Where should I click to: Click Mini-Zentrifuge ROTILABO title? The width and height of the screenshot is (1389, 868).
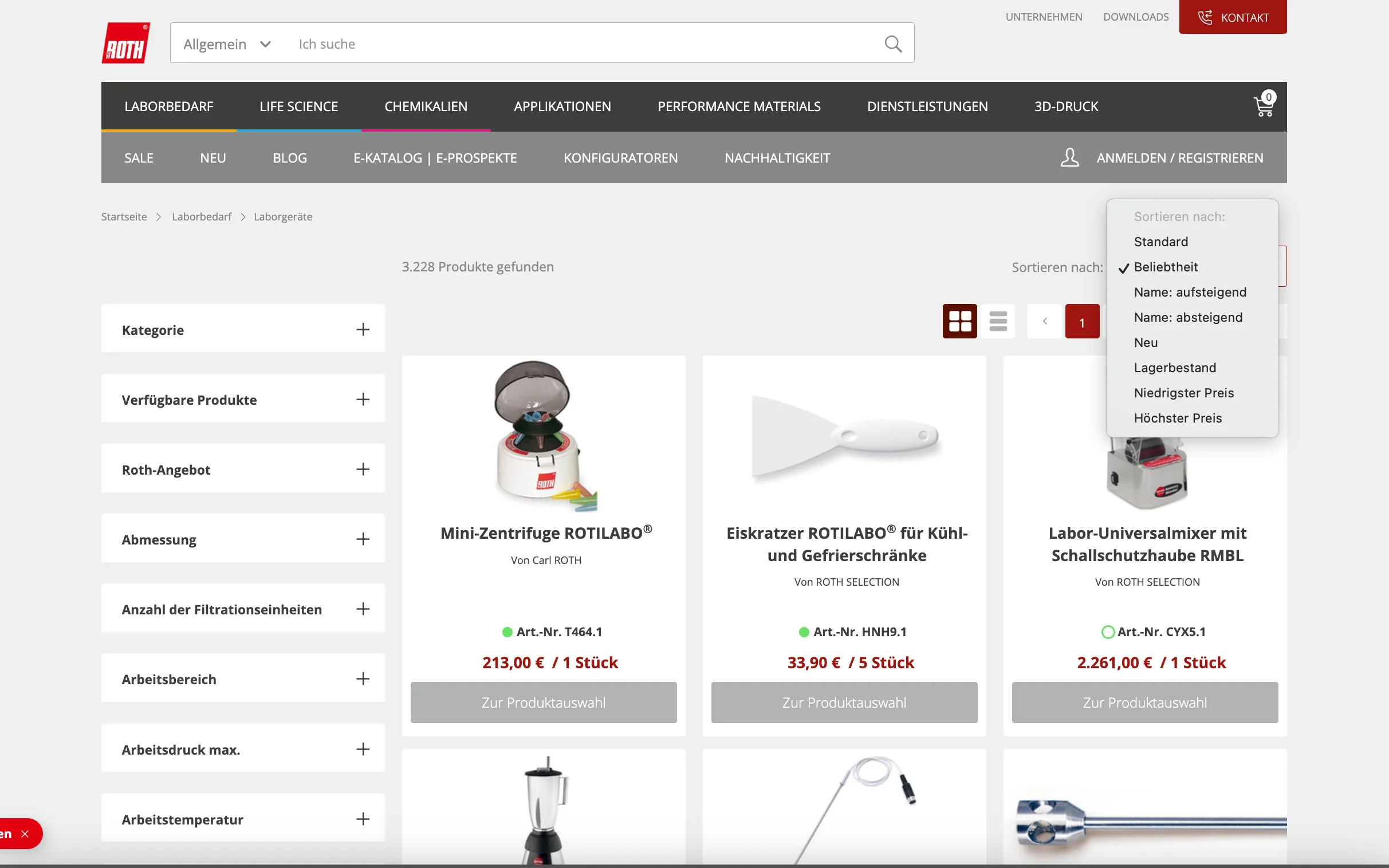[x=546, y=533]
